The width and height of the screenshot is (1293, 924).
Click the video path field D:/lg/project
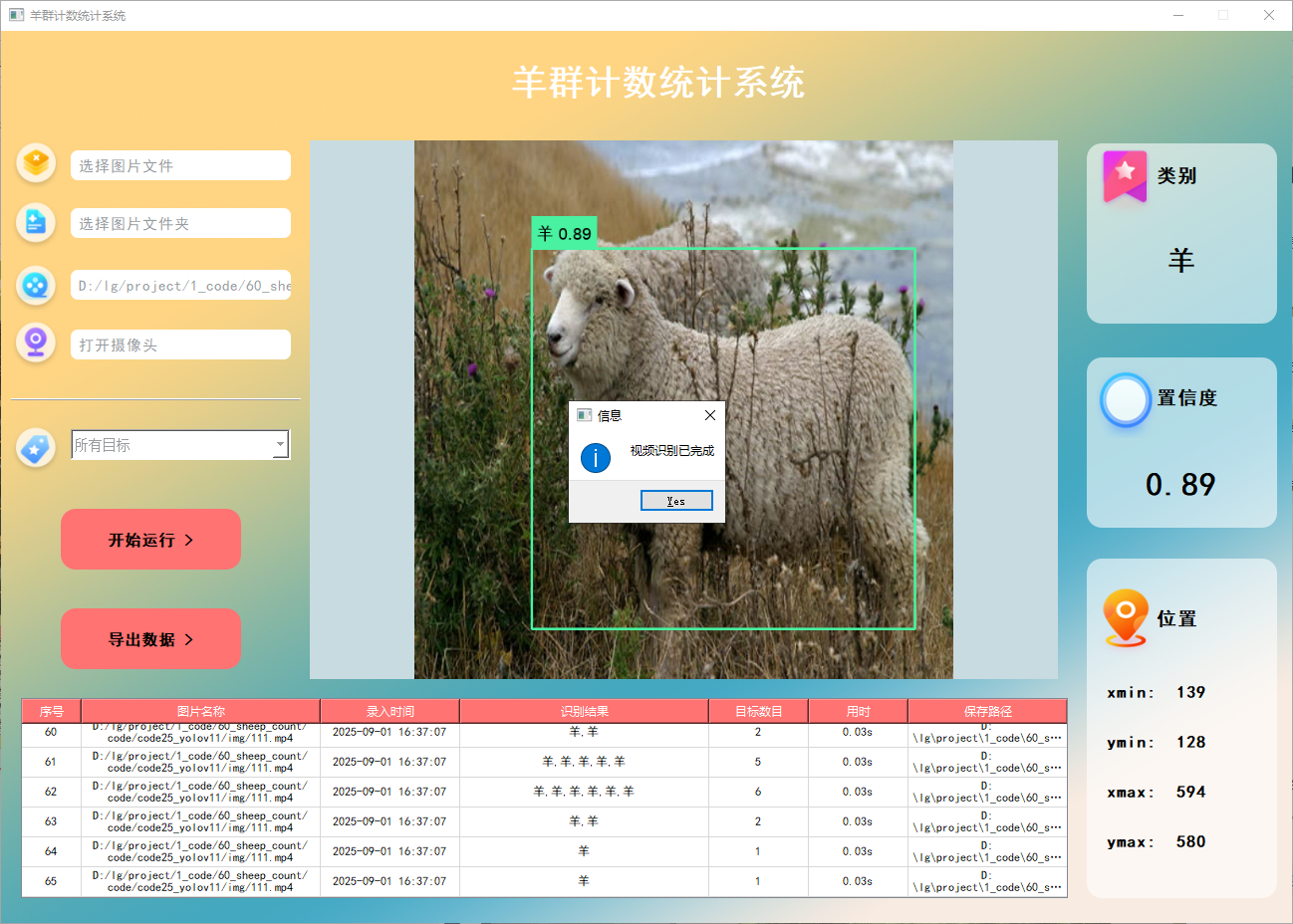pyautogui.click(x=180, y=285)
